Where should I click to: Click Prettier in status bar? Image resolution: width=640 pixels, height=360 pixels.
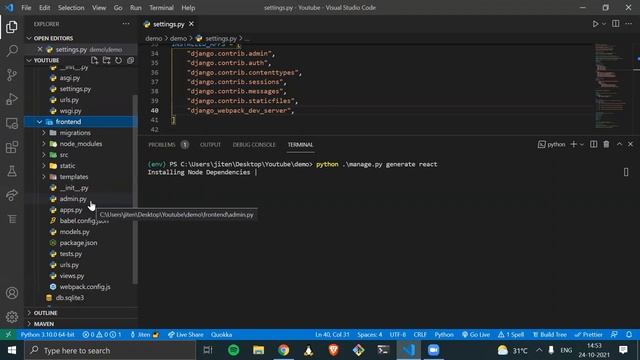click(x=589, y=335)
